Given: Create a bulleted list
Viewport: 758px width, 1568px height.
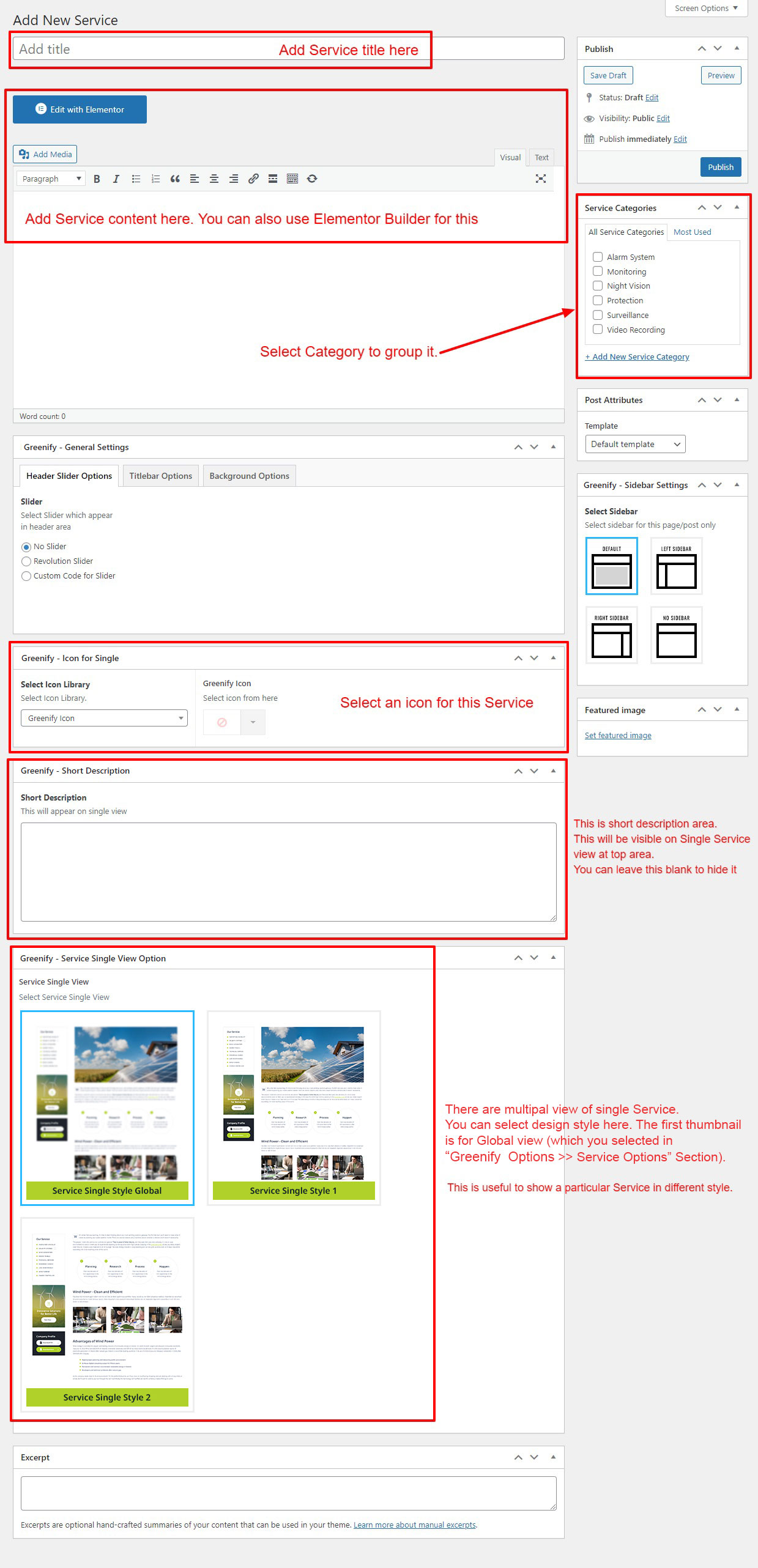Looking at the screenshot, I should [136, 179].
